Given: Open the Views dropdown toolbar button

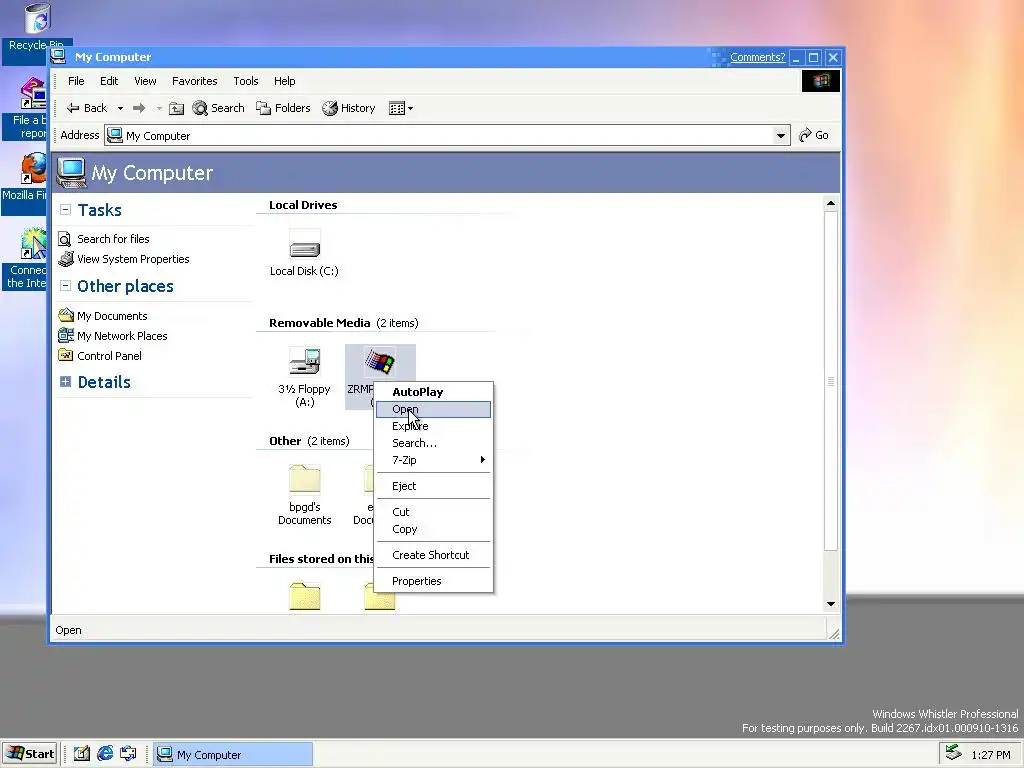Looking at the screenshot, I should pos(400,108).
